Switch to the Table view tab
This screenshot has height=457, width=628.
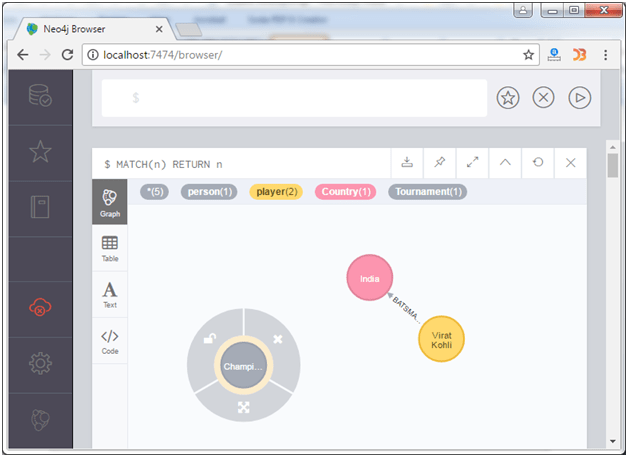tap(110, 248)
